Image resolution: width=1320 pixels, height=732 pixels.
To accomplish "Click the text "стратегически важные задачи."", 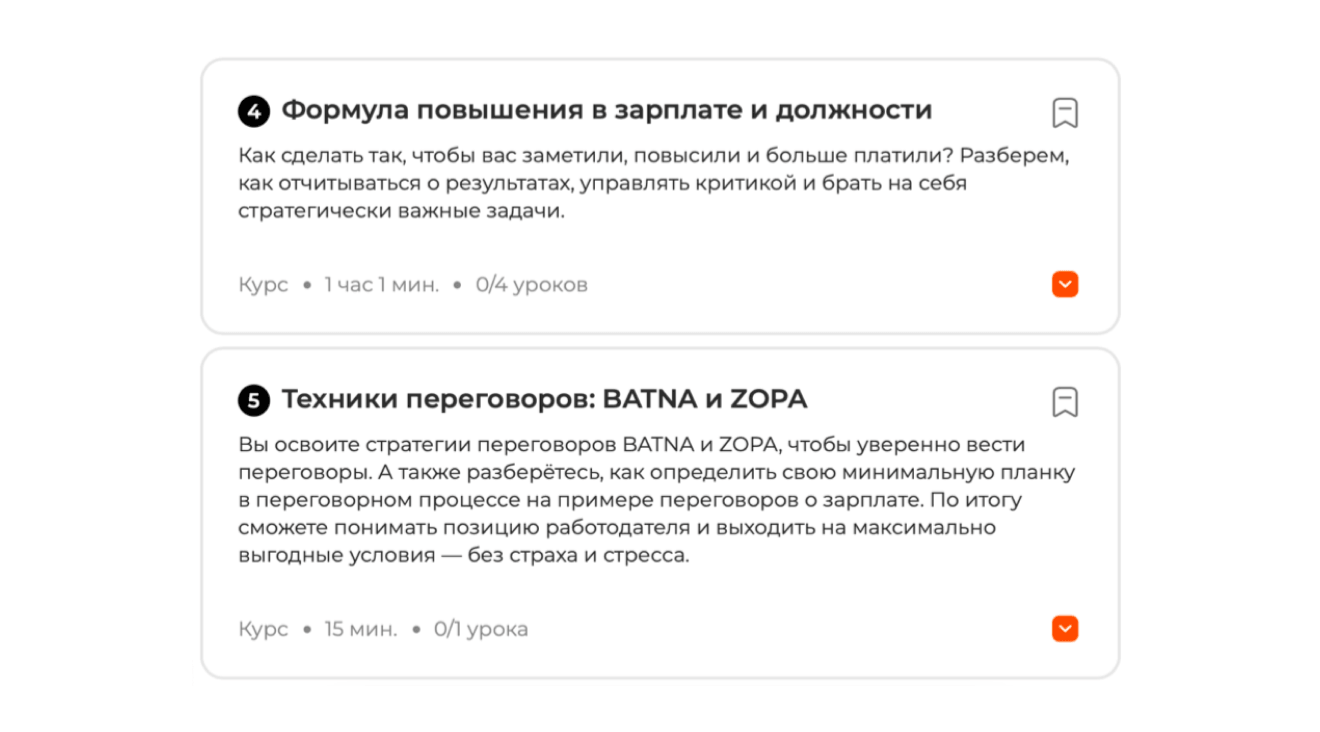I will tap(402, 212).
